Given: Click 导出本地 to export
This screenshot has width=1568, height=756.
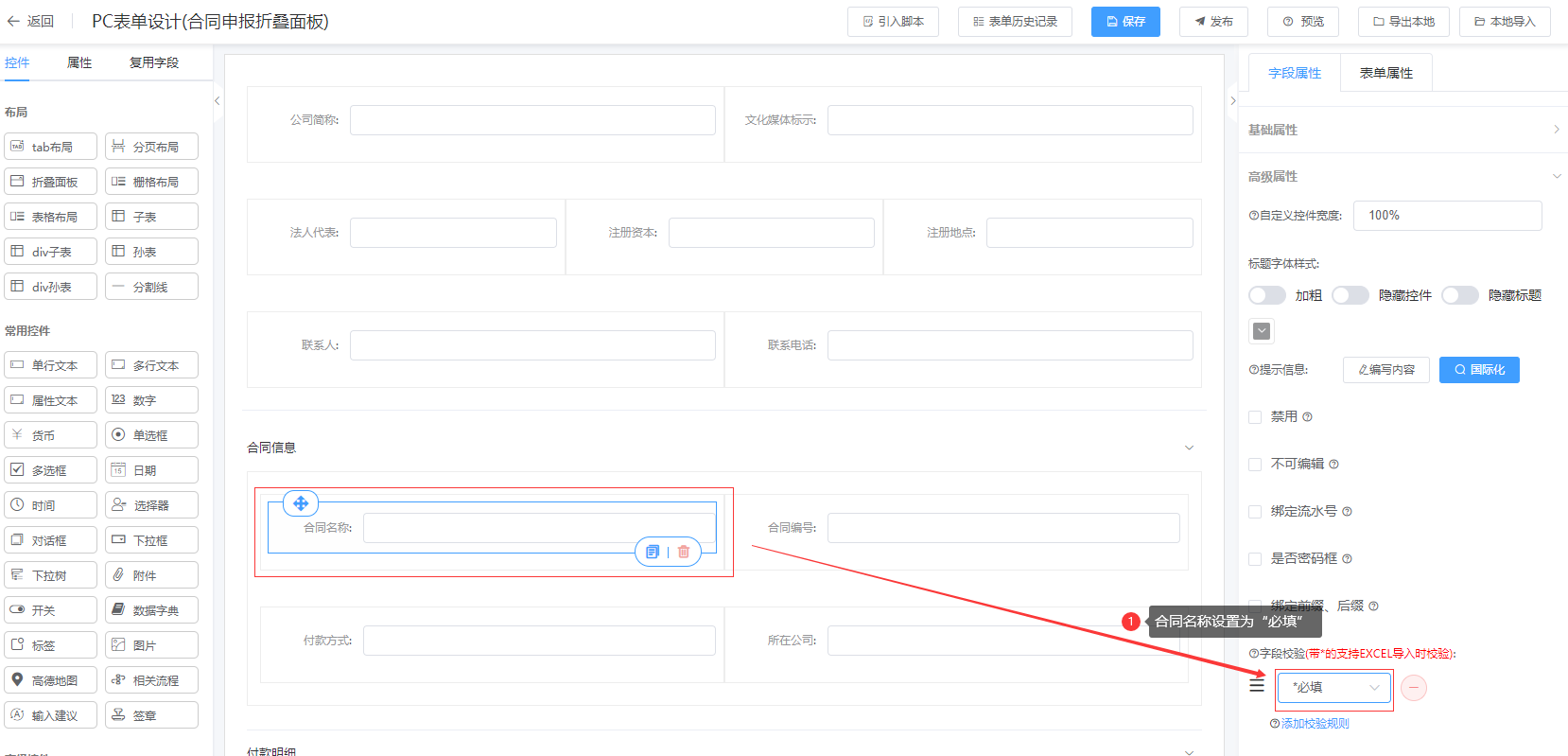Looking at the screenshot, I should click(1404, 22).
